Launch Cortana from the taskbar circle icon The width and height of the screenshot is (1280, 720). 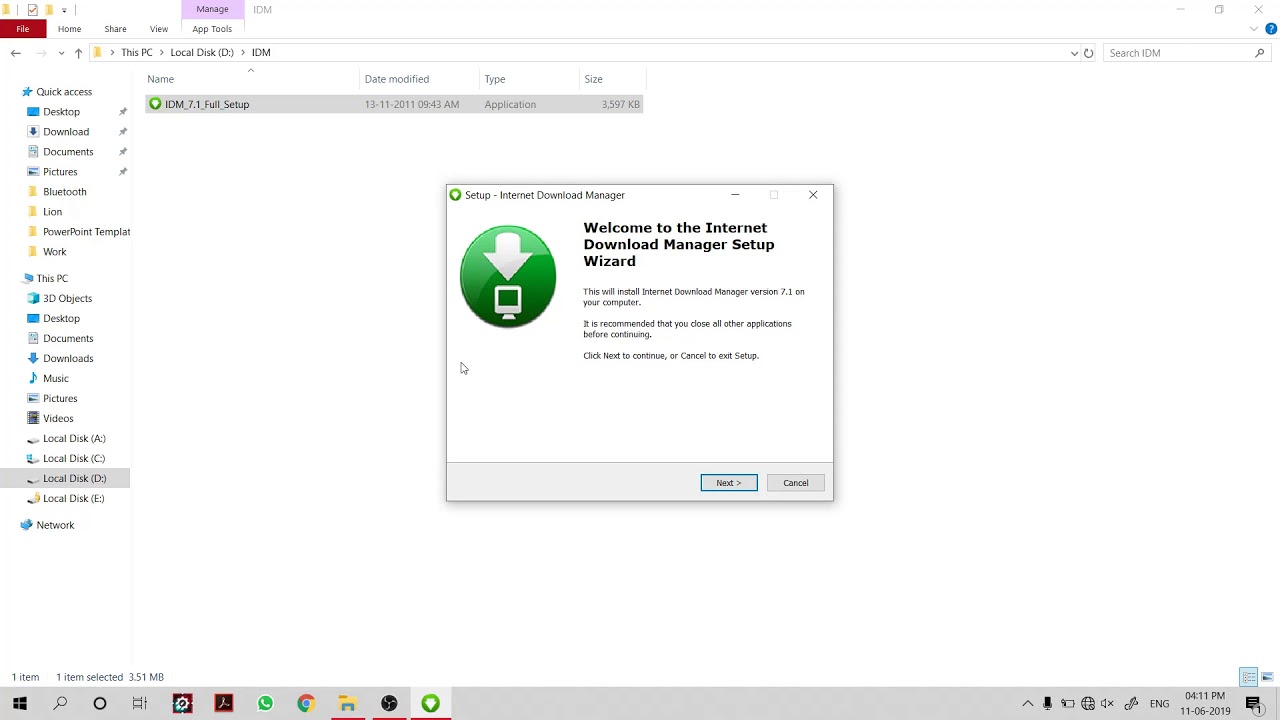pyautogui.click(x=100, y=704)
